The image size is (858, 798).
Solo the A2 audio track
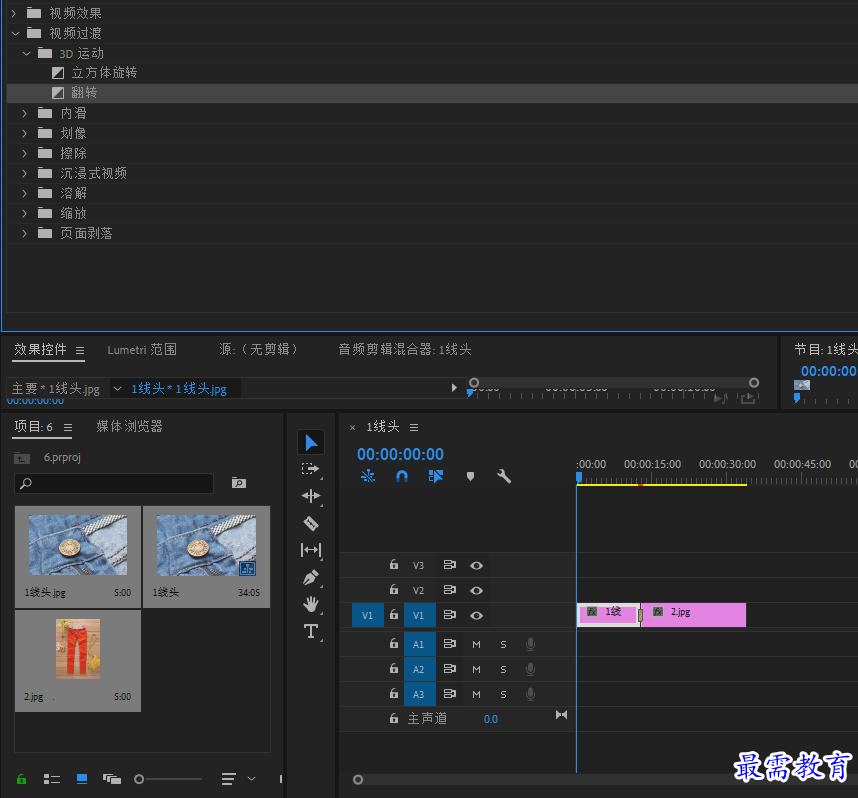click(503, 669)
